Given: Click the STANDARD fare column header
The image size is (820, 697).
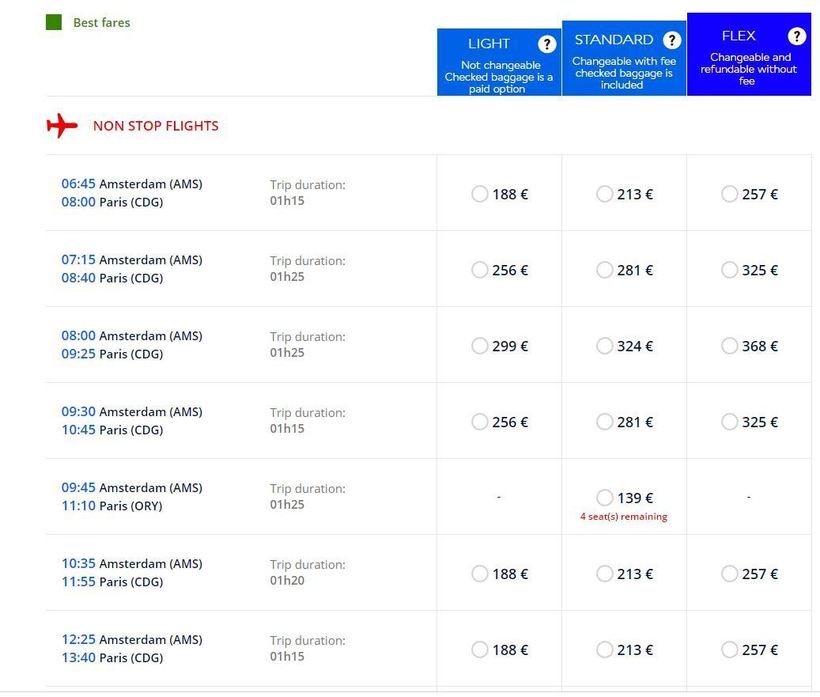Looking at the screenshot, I should tap(613, 40).
